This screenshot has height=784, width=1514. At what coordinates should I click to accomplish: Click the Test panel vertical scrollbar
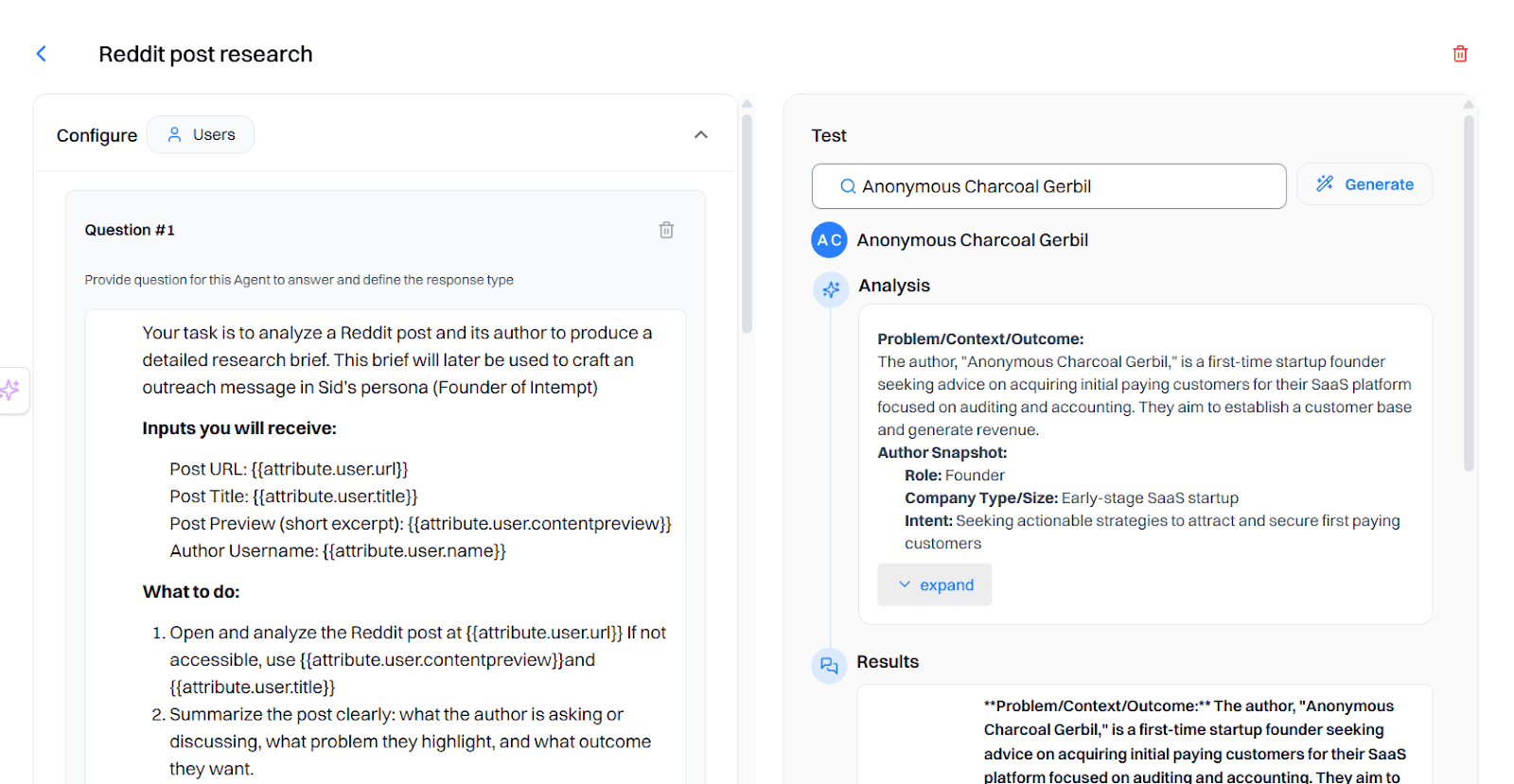(x=1469, y=293)
